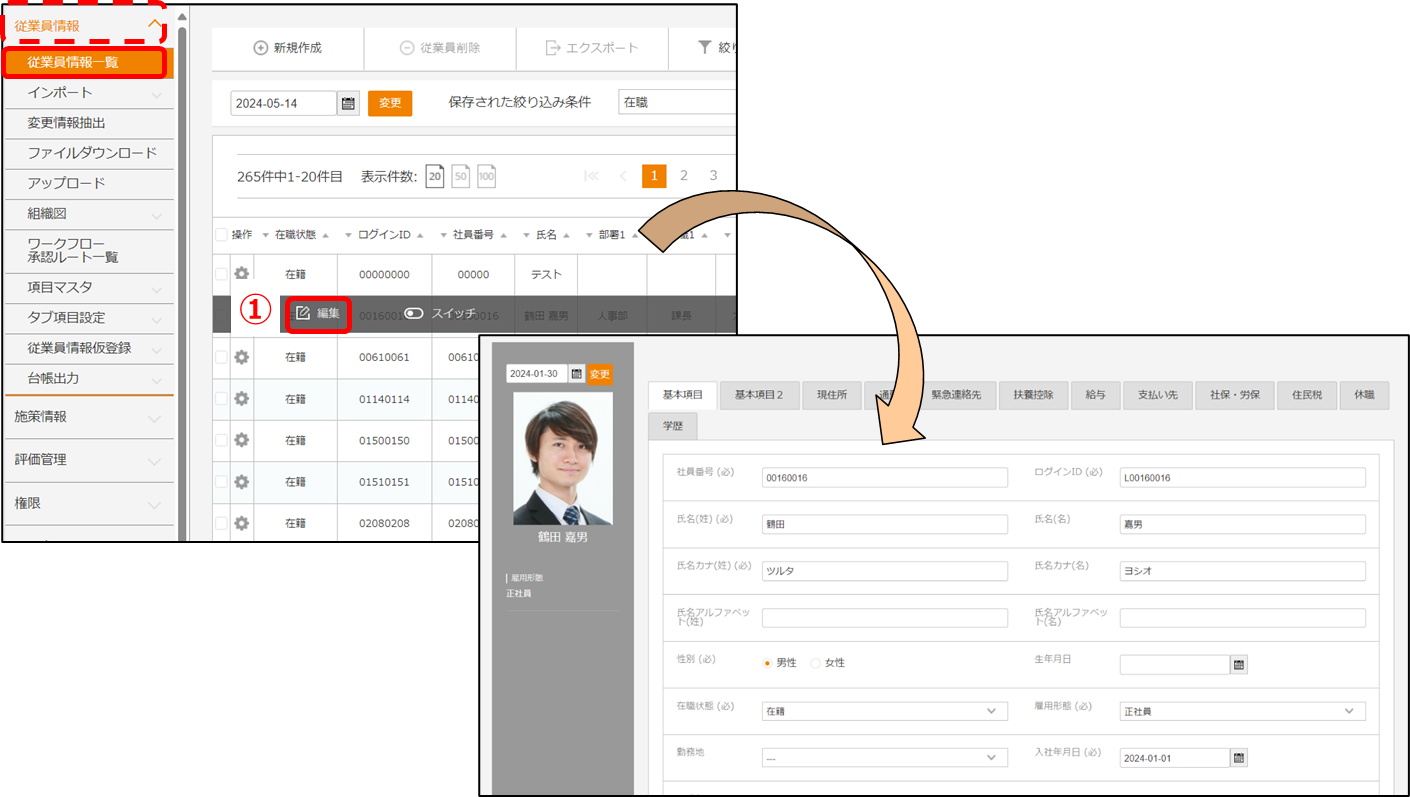
Task: Go to previous page arrow
Action: pyautogui.click(x=623, y=176)
